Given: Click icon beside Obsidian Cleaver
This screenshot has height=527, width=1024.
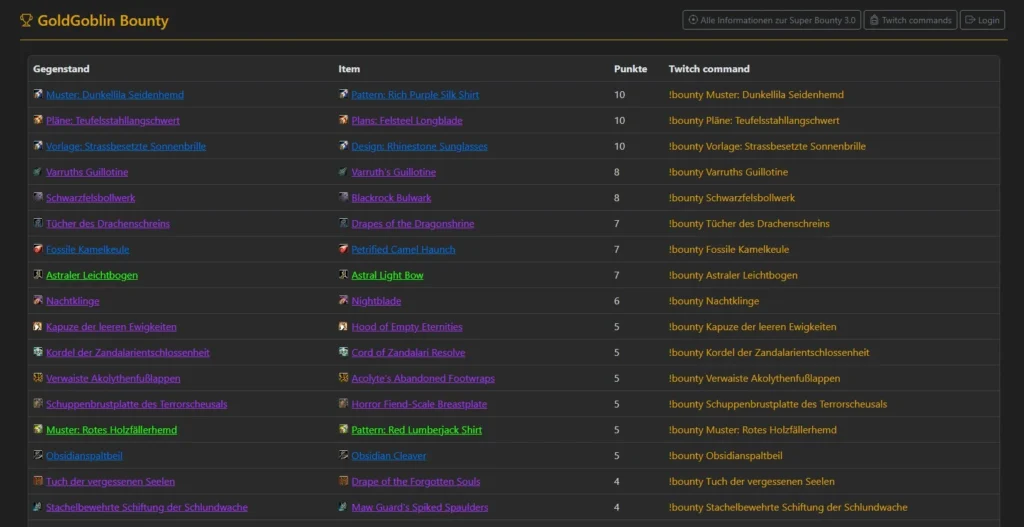Looking at the screenshot, I should click(x=344, y=456).
